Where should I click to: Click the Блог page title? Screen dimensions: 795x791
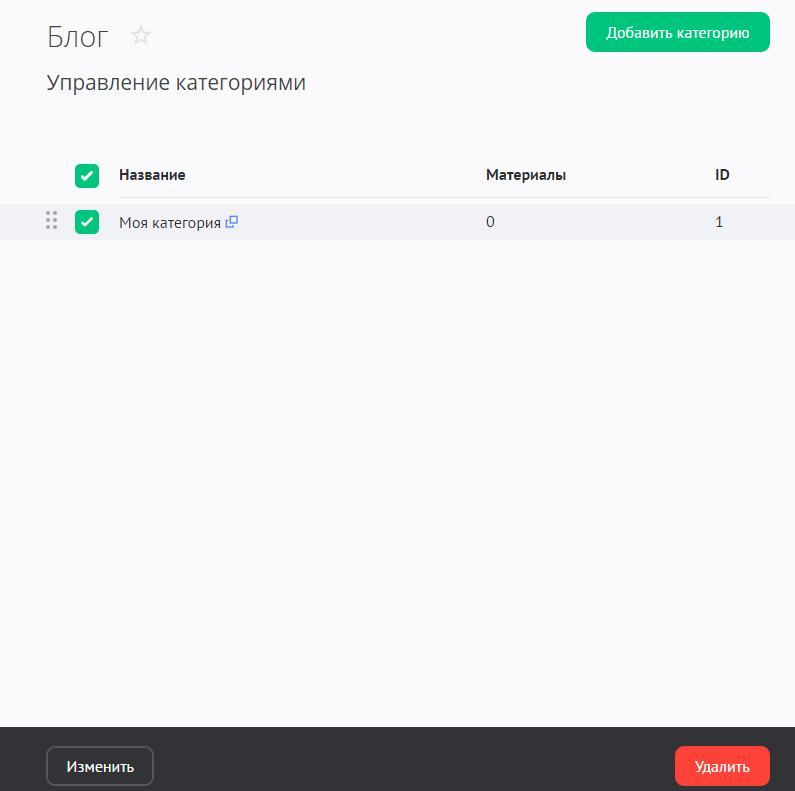tap(78, 37)
